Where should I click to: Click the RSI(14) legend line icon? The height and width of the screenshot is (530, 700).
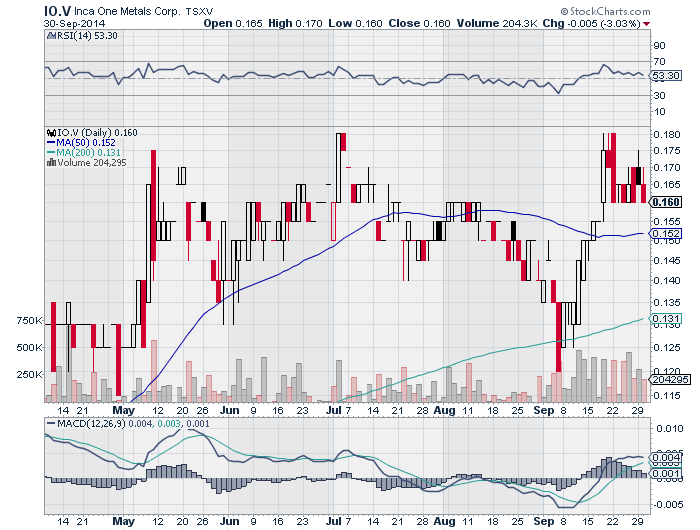[51, 34]
